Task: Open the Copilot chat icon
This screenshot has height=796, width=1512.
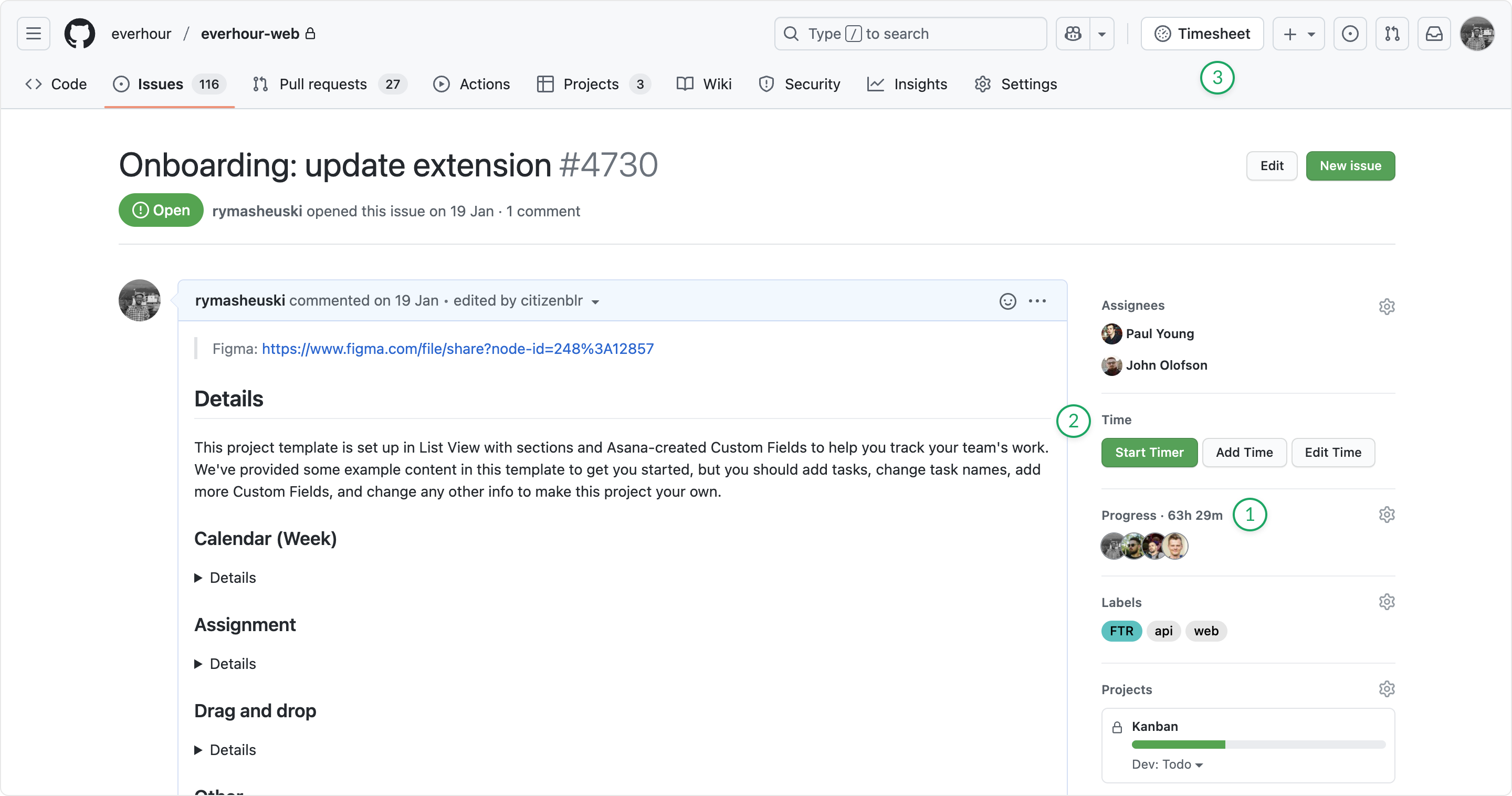Action: 1073,34
